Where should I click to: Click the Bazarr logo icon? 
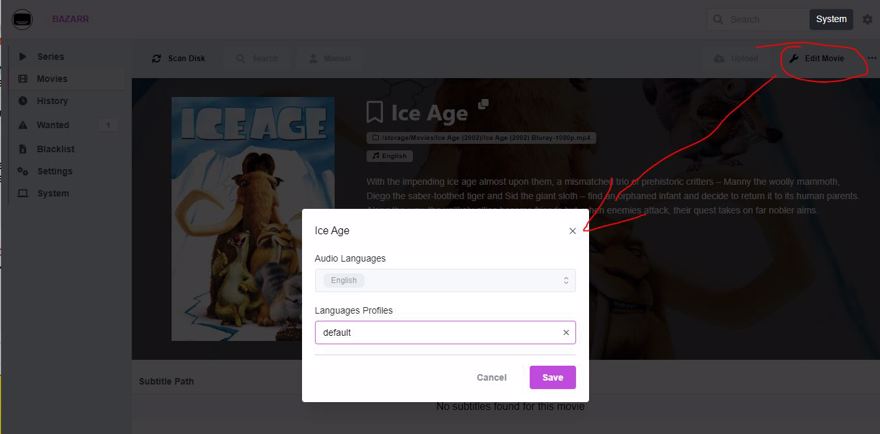tap(22, 20)
